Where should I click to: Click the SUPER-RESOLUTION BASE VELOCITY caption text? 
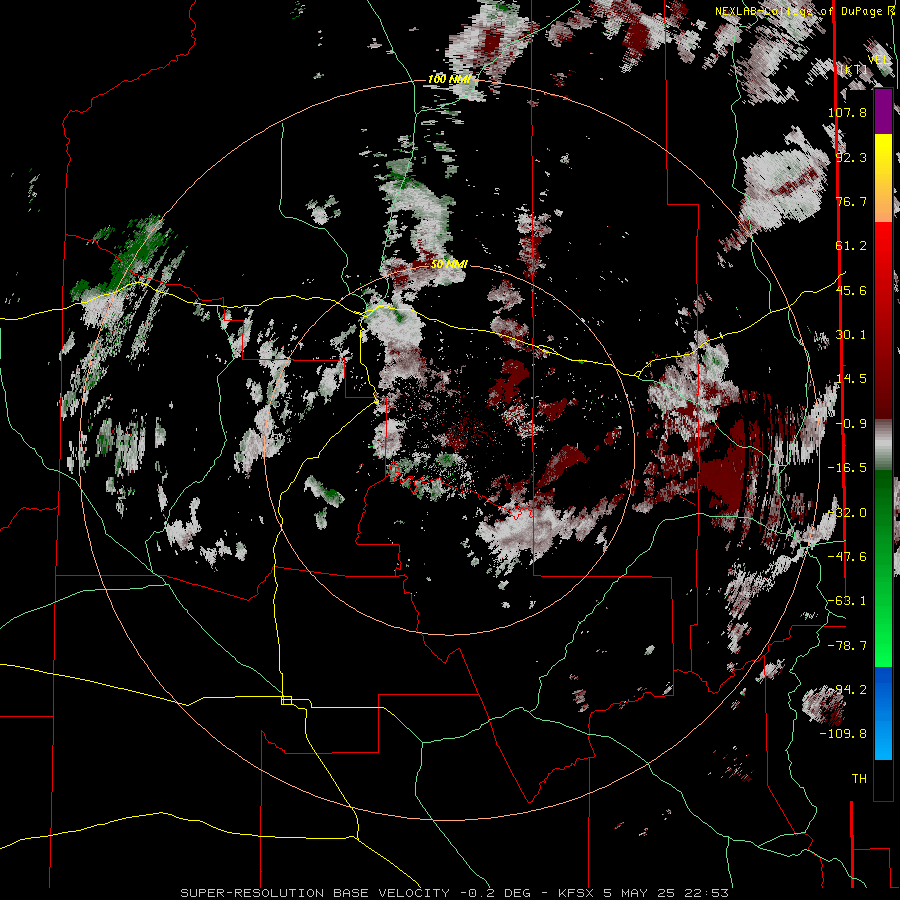pyautogui.click(x=315, y=893)
